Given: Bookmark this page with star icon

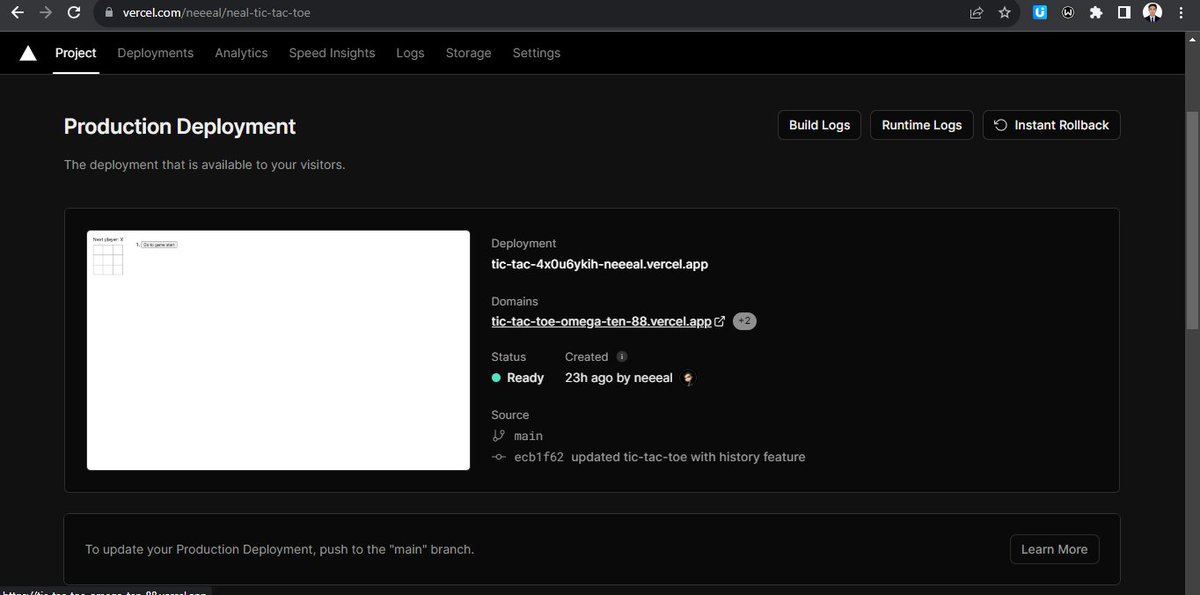Looking at the screenshot, I should (x=1004, y=13).
